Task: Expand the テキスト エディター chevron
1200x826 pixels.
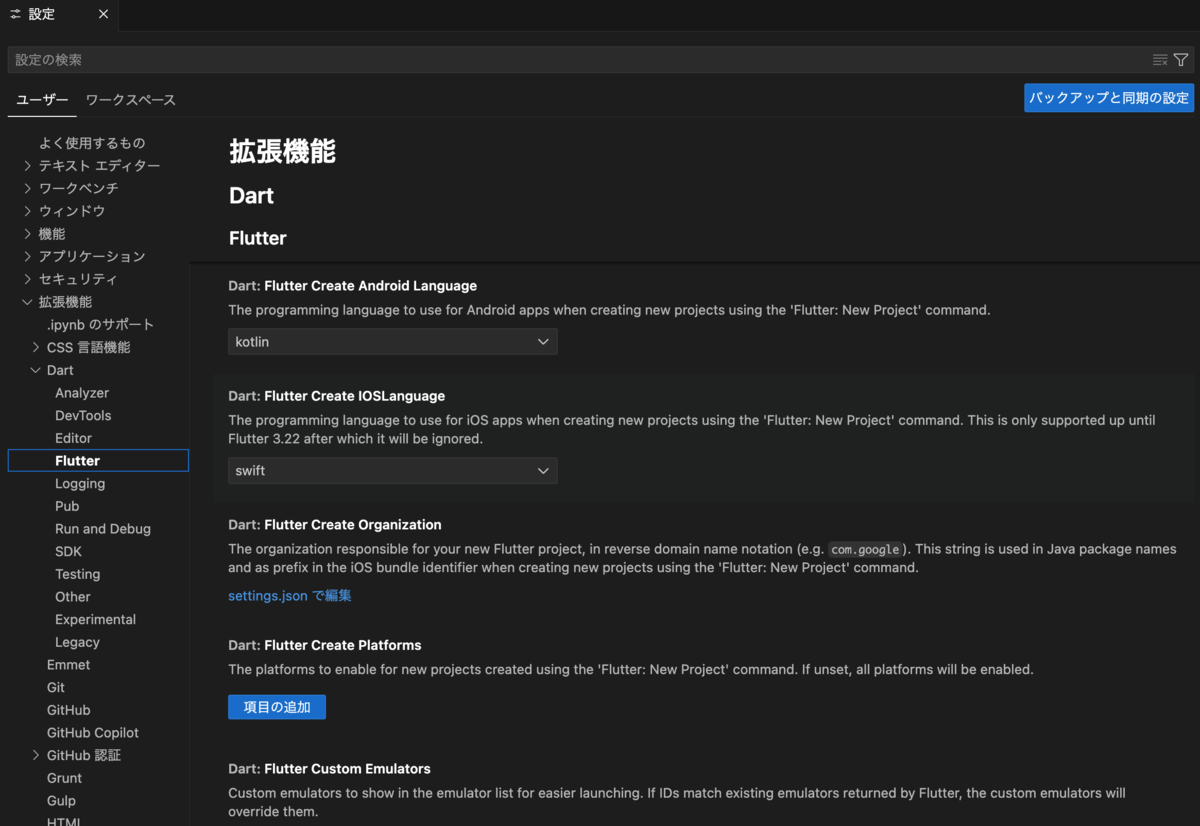Action: click(28, 166)
